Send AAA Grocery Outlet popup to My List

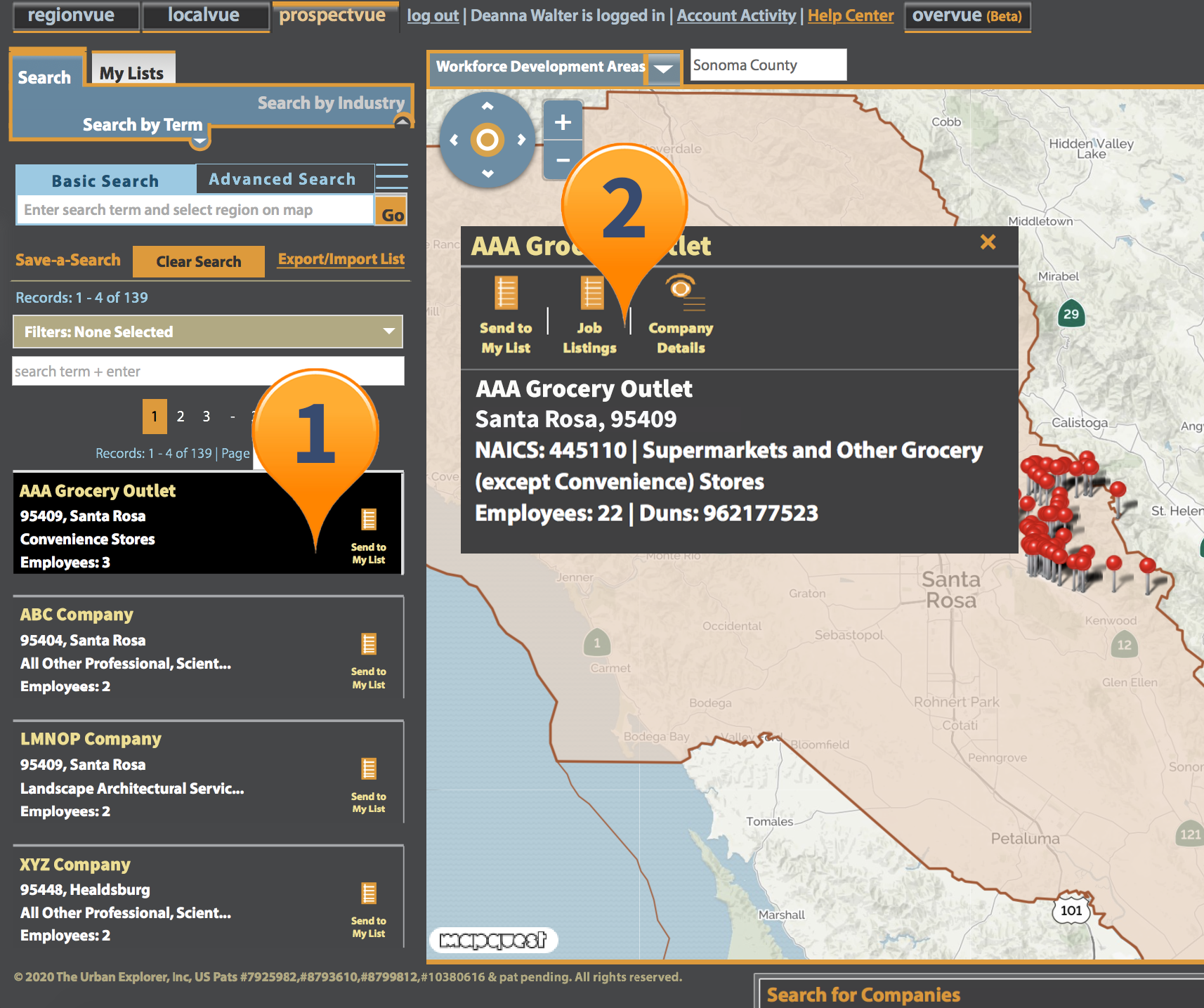tap(506, 315)
